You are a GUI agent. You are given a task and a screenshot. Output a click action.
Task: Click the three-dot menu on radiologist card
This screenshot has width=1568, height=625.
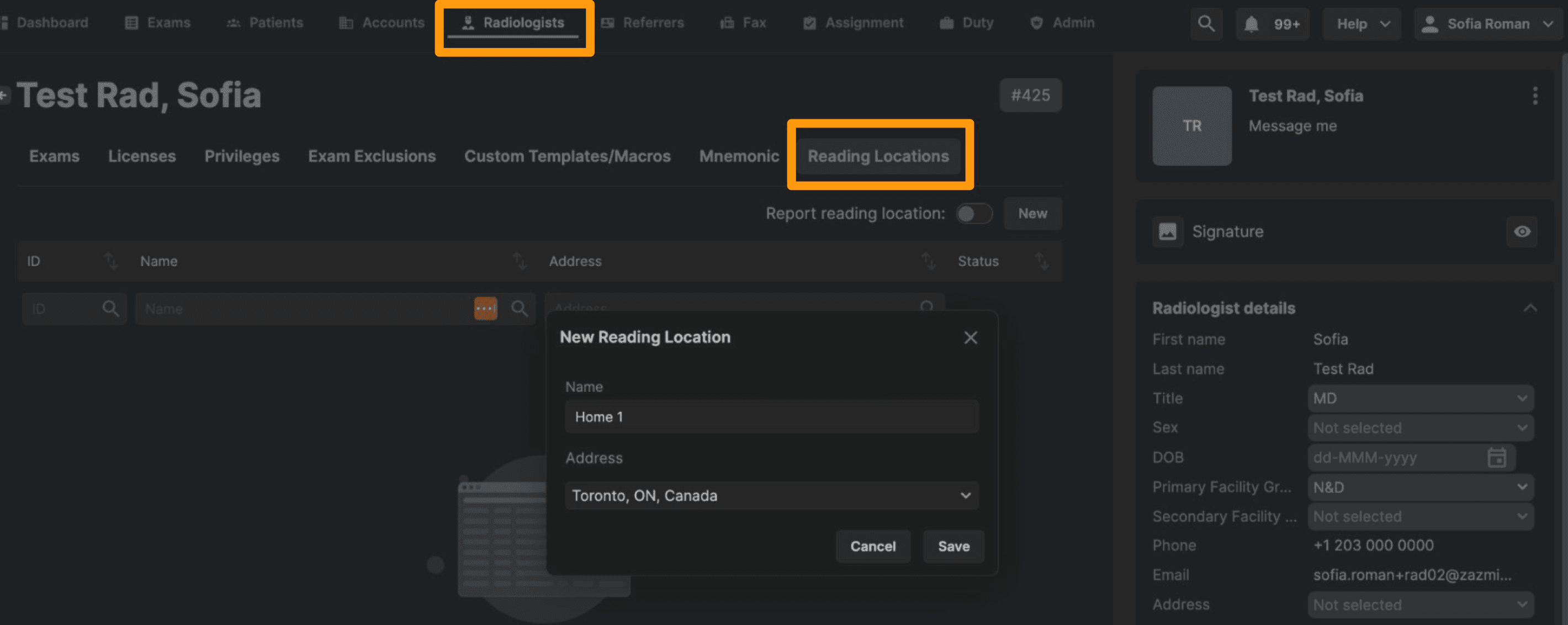click(1534, 96)
